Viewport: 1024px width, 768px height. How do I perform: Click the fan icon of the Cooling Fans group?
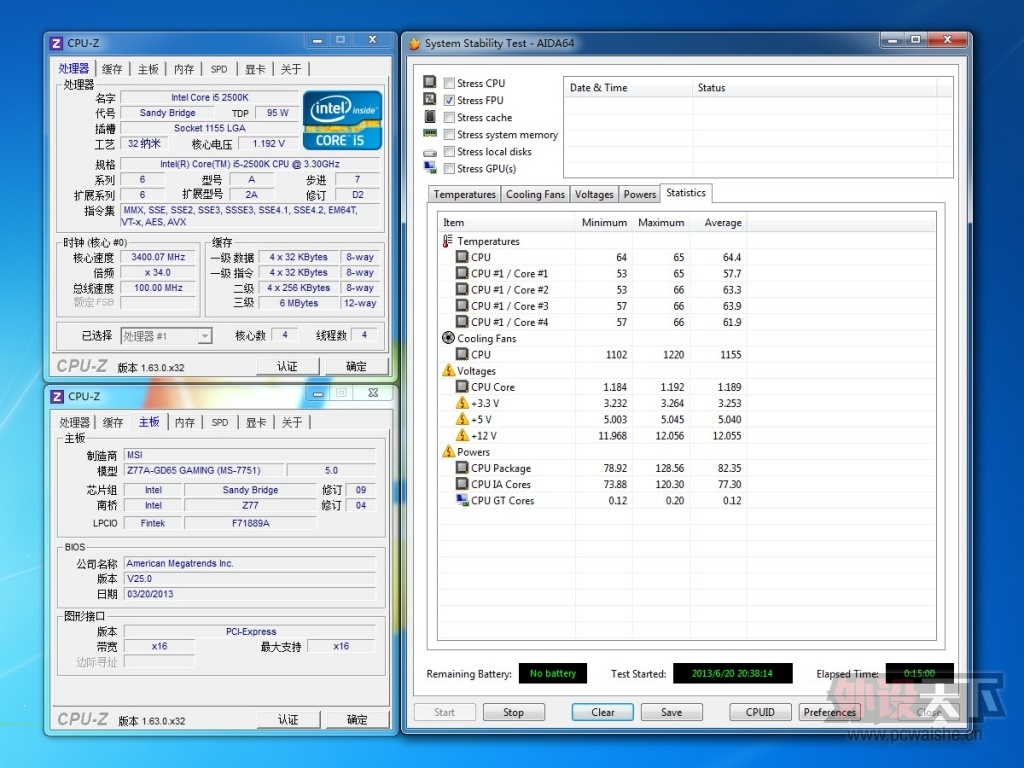click(448, 338)
